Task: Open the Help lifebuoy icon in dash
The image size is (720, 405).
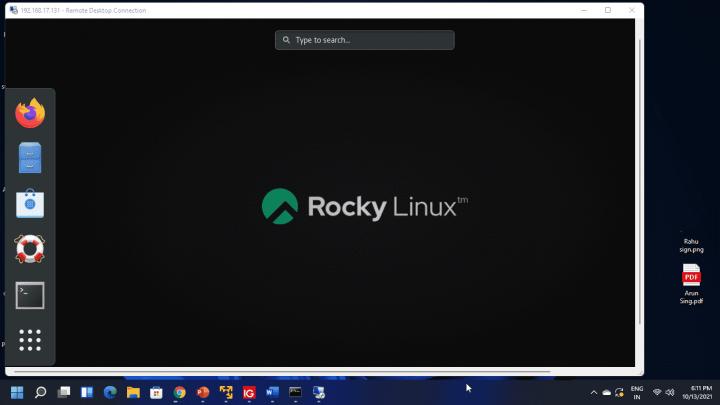Action: [30, 249]
